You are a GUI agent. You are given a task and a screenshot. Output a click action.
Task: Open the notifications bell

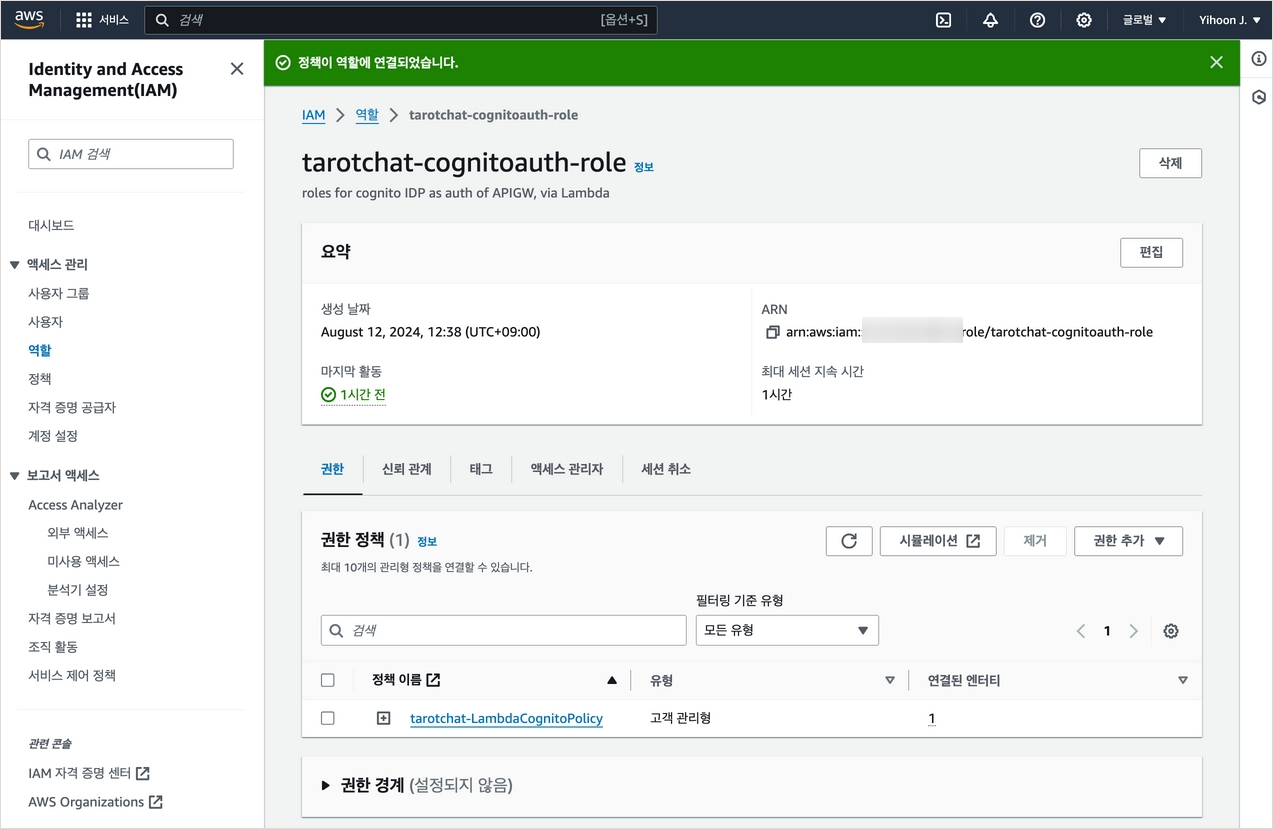pos(990,20)
